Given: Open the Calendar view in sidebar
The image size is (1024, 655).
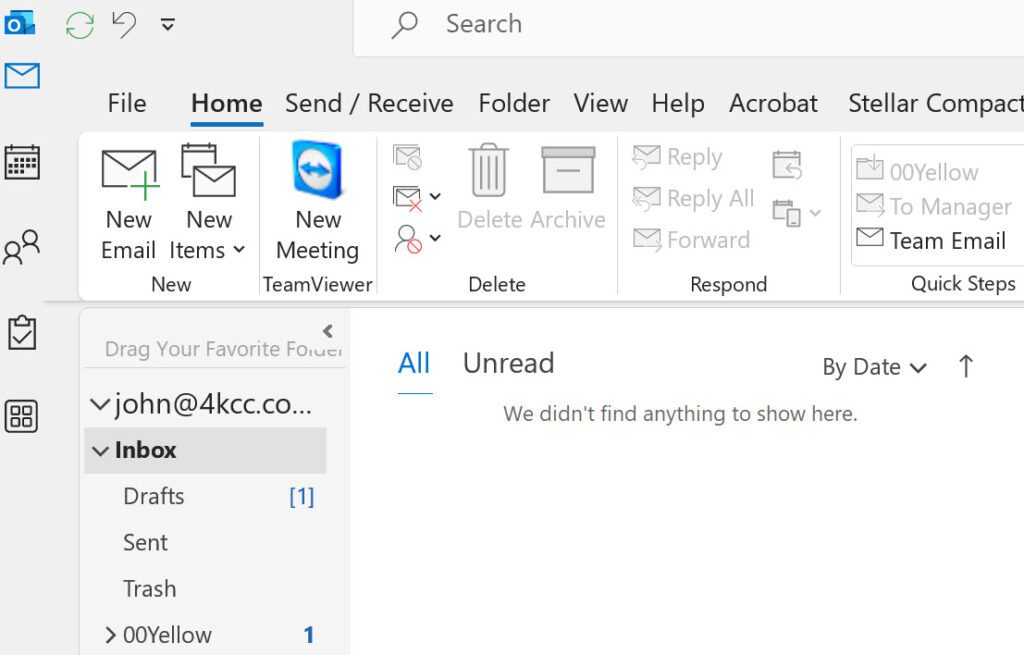Looking at the screenshot, I should pyautogui.click(x=22, y=162).
